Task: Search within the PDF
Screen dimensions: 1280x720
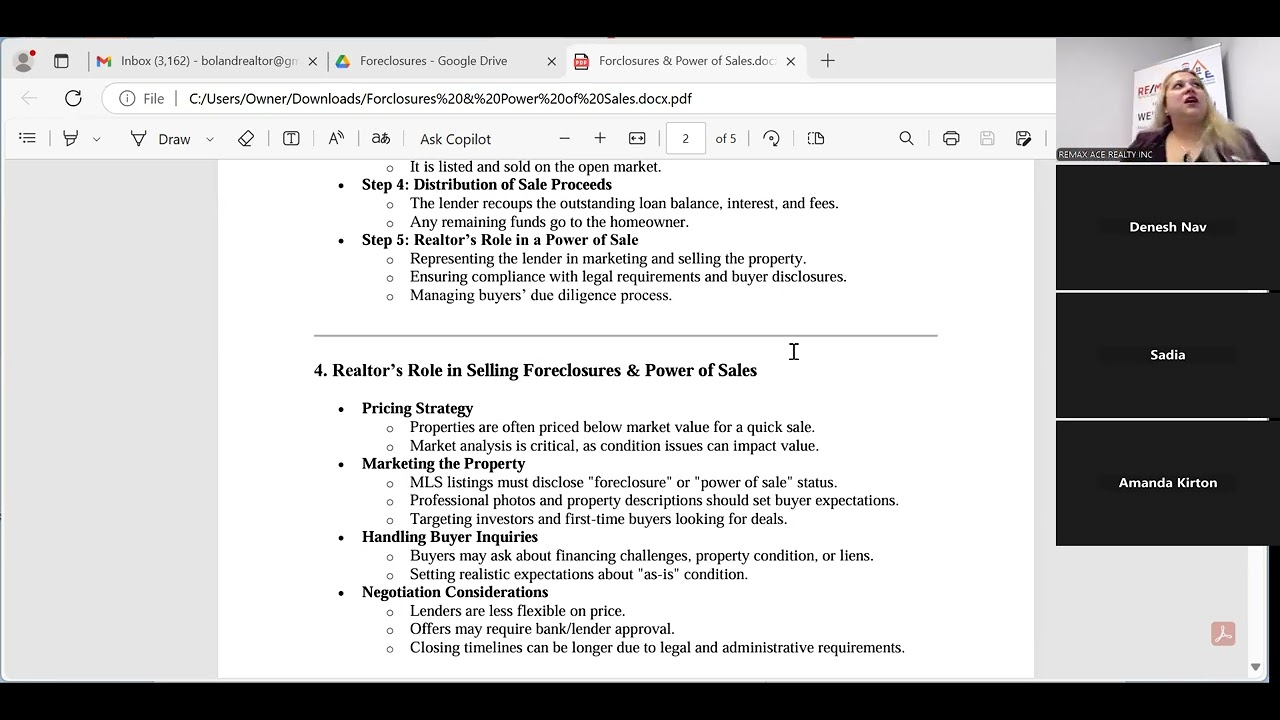Action: tap(906, 138)
